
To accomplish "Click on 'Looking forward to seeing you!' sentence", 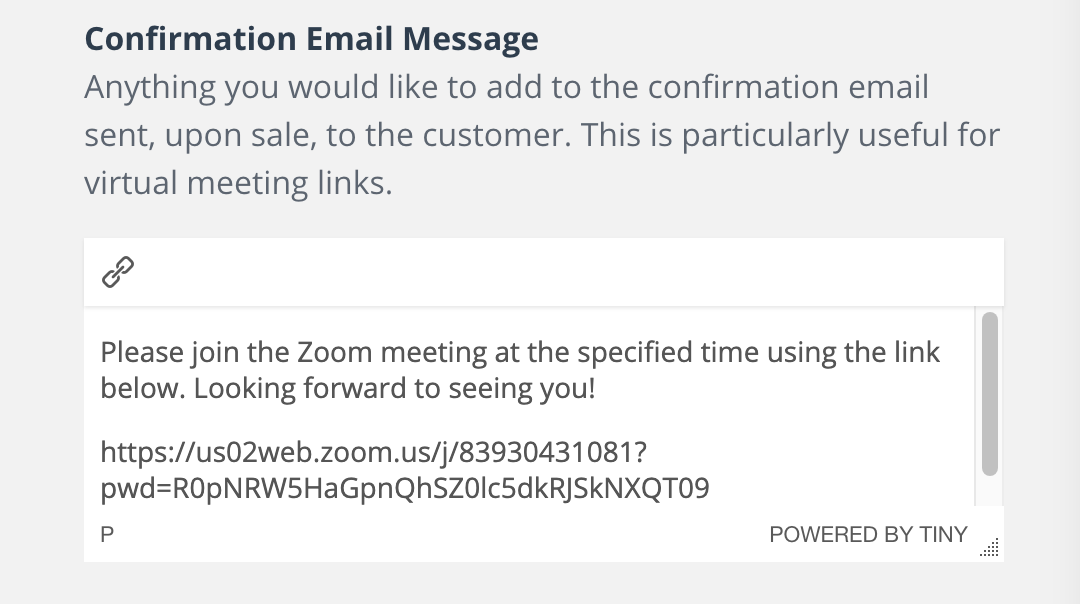I will click(x=394, y=388).
